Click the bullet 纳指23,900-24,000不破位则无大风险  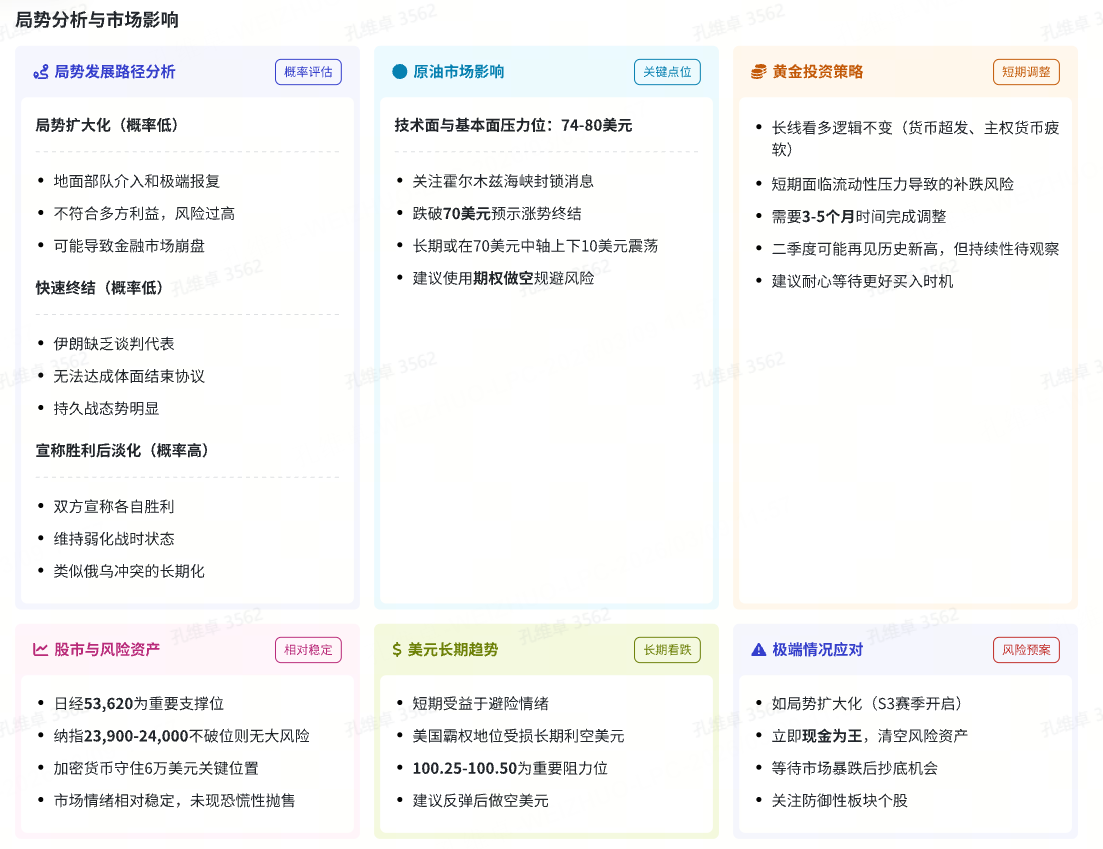click(181, 736)
